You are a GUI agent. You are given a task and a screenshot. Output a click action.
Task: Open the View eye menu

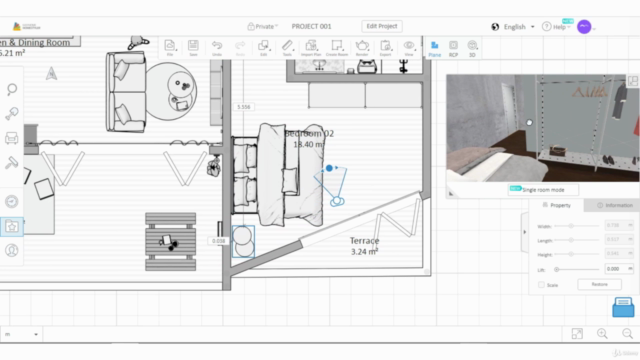(409, 47)
